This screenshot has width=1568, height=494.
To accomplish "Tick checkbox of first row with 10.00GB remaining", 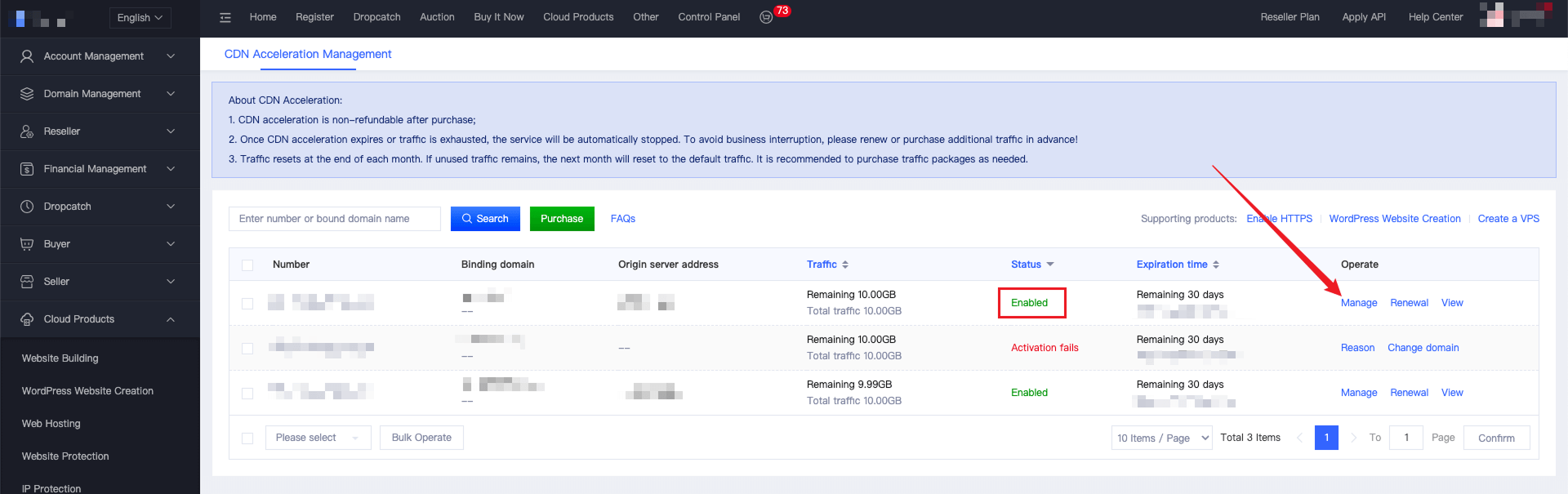I will (x=247, y=304).
